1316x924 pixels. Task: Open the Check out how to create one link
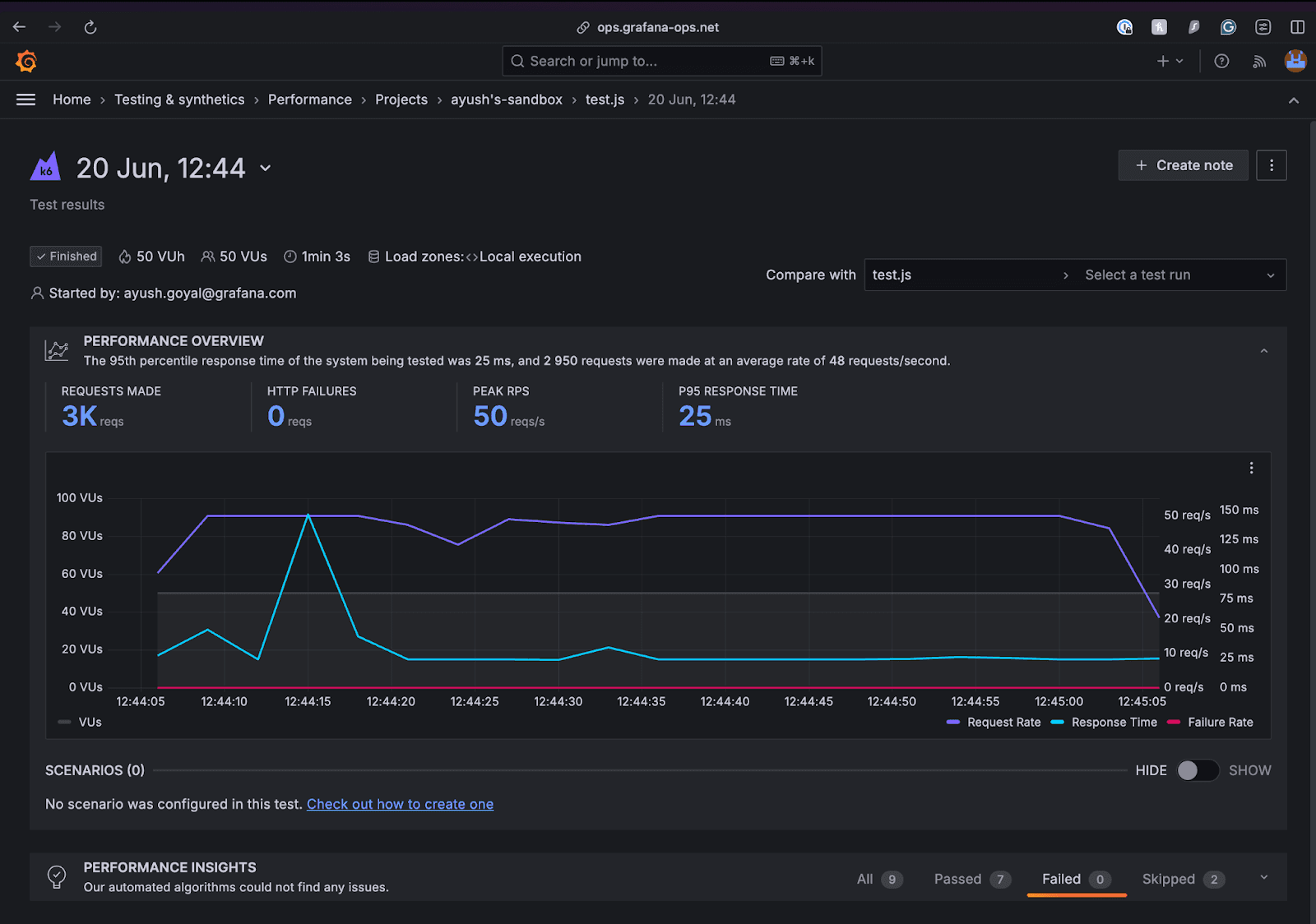(x=400, y=804)
